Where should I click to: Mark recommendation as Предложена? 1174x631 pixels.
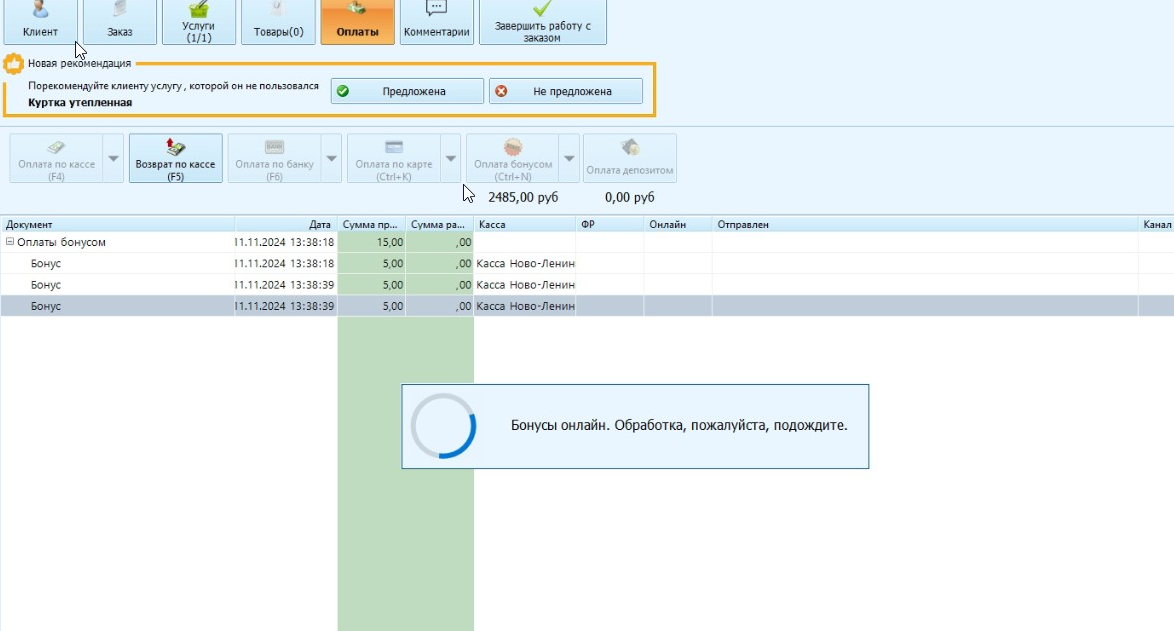pos(407,91)
